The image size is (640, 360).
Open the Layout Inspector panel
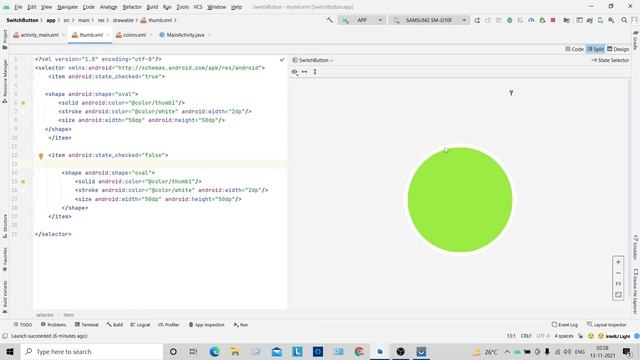(607, 324)
